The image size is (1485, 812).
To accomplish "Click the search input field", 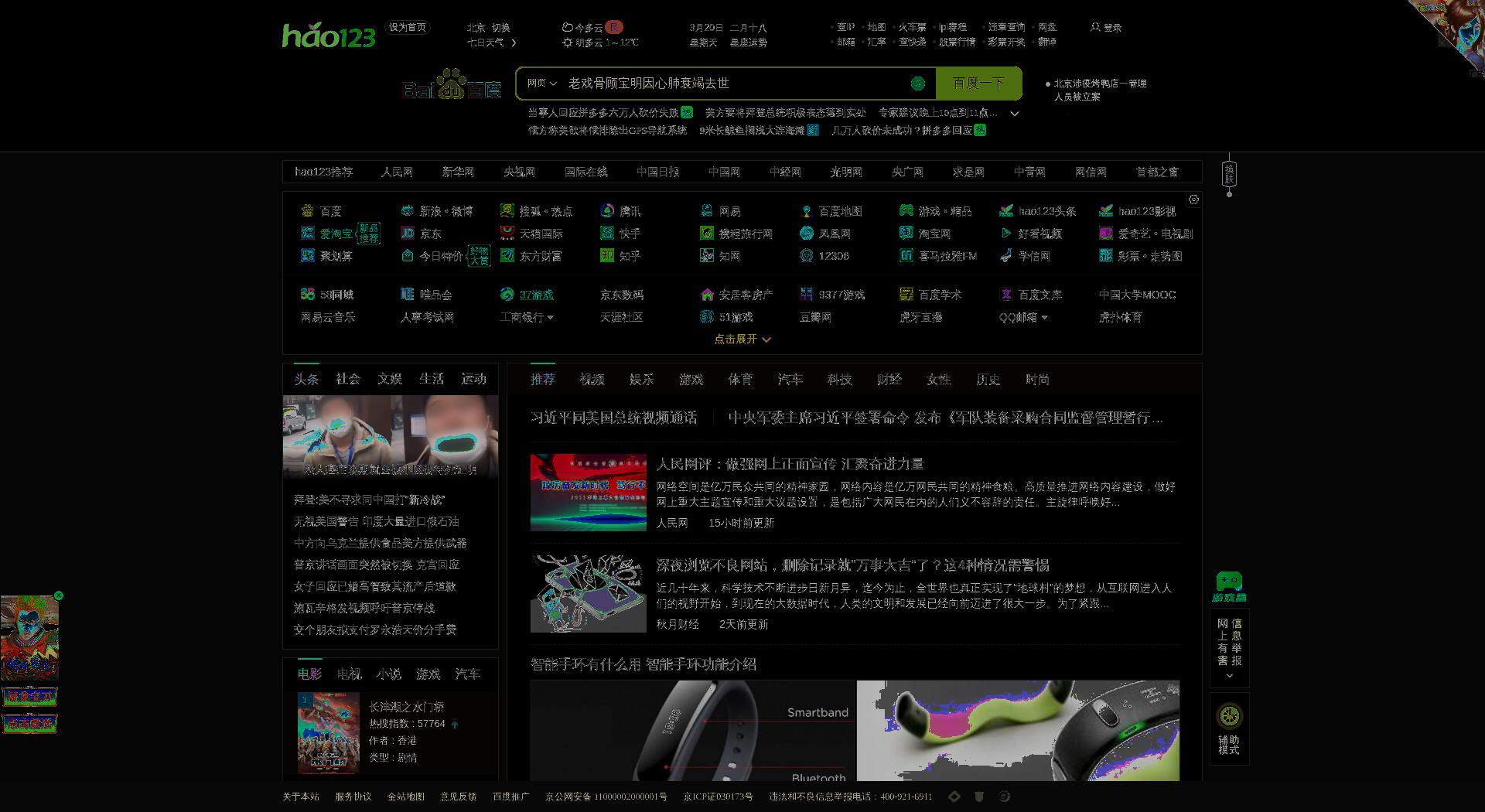I will 735,84.
